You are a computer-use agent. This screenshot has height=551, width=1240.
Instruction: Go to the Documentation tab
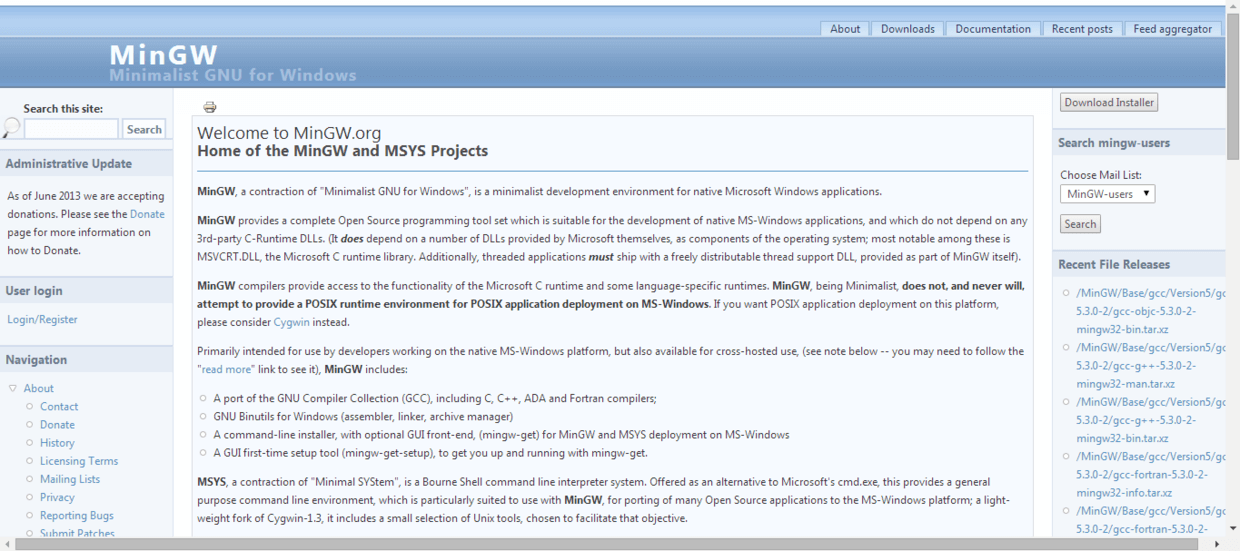(993, 29)
